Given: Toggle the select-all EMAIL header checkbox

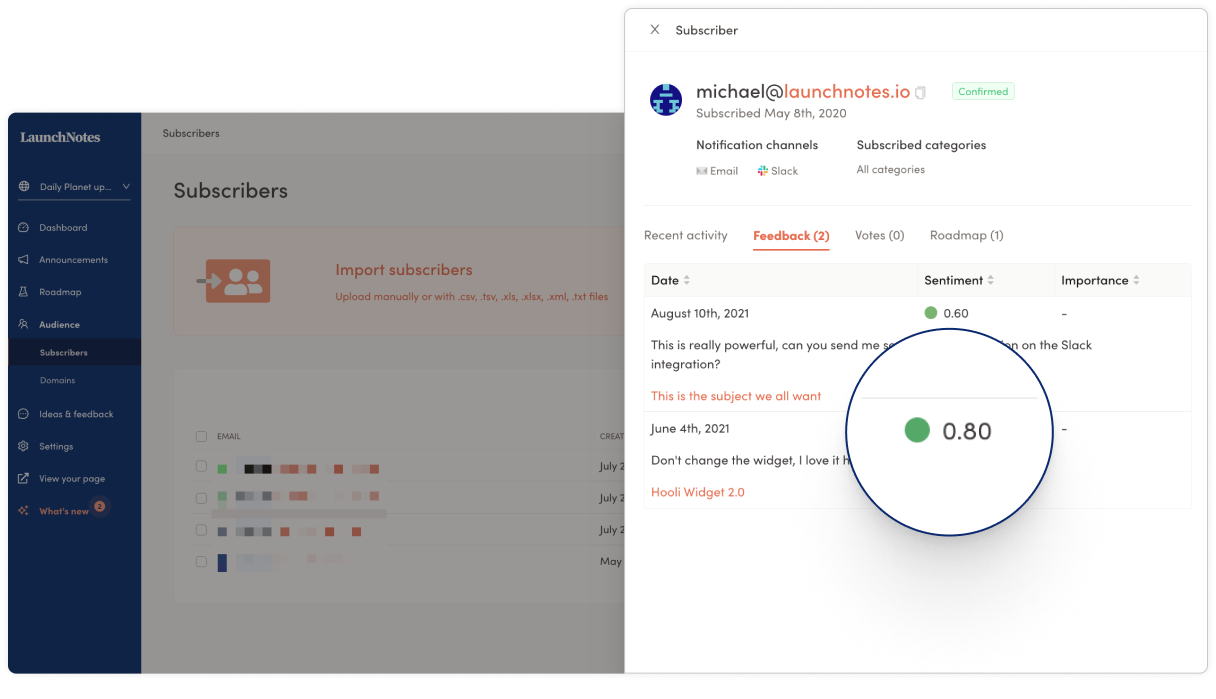Looking at the screenshot, I should [x=201, y=436].
